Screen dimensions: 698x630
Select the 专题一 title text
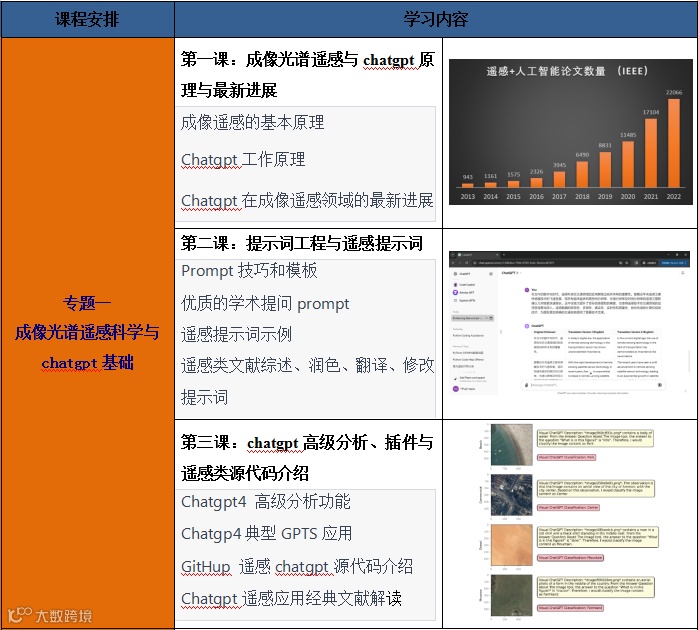87,303
